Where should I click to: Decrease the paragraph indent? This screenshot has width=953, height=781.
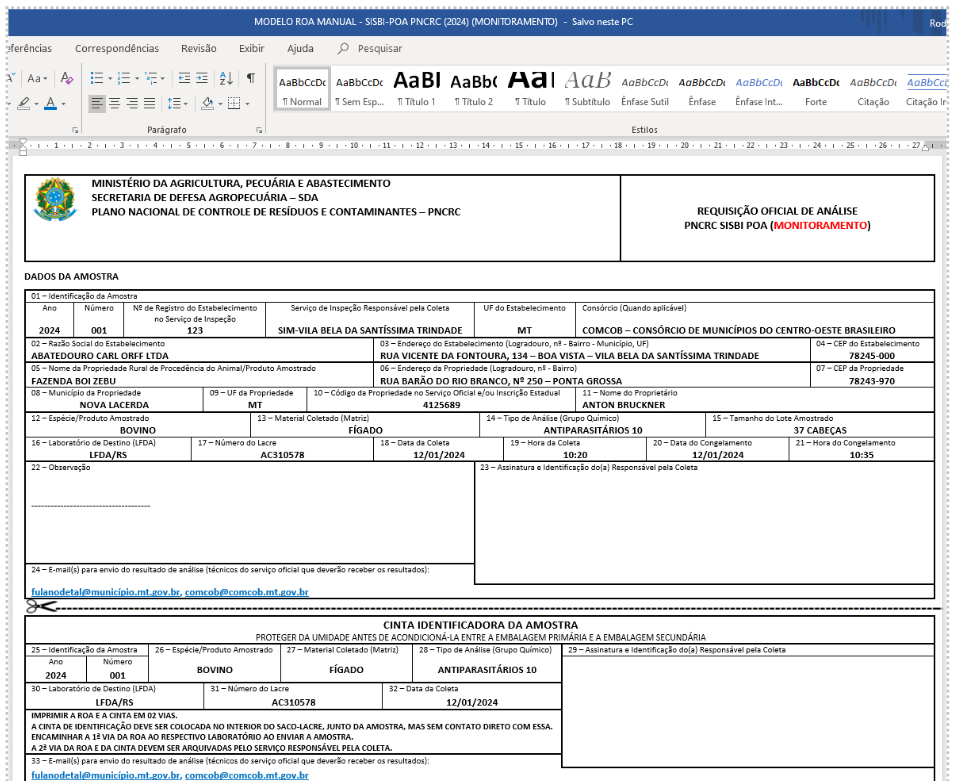pyautogui.click(x=184, y=78)
